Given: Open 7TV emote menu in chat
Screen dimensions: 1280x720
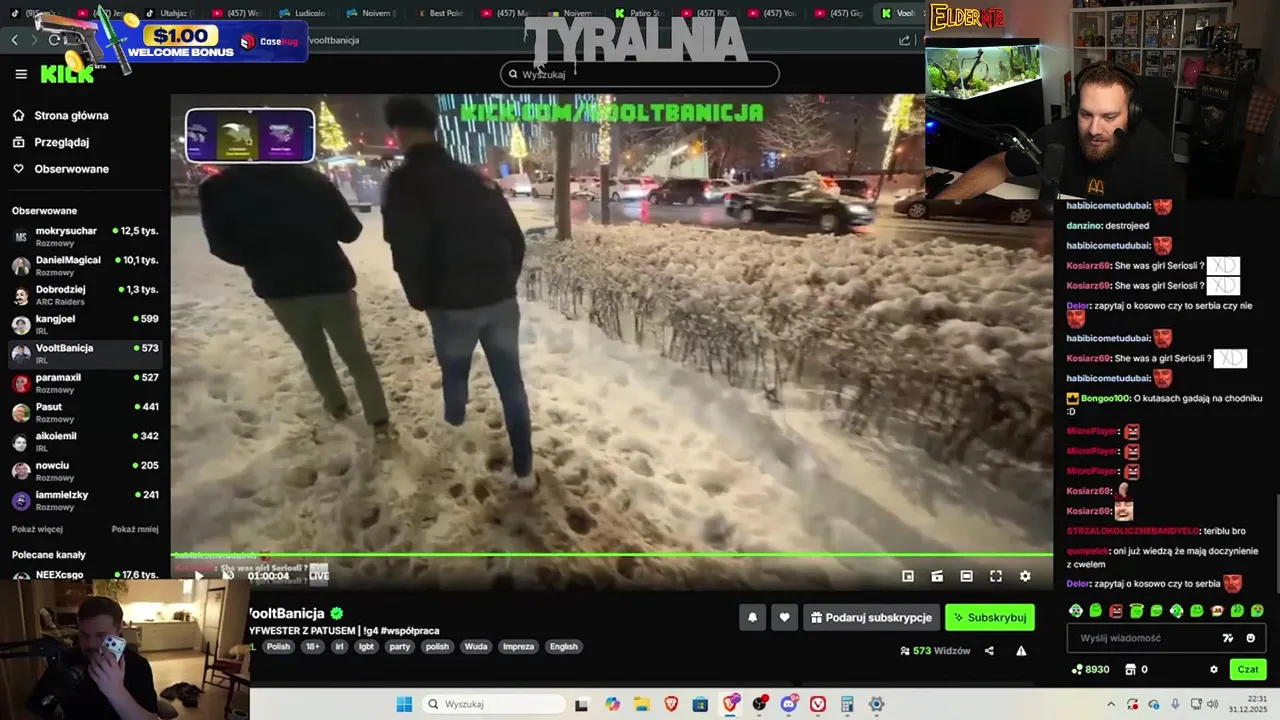Looking at the screenshot, I should click(x=1228, y=638).
